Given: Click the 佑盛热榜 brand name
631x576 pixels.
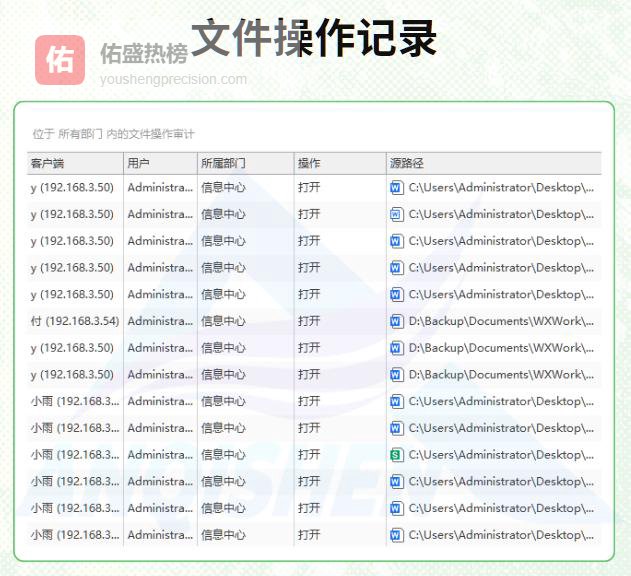Looking at the screenshot, I should coord(144,54).
